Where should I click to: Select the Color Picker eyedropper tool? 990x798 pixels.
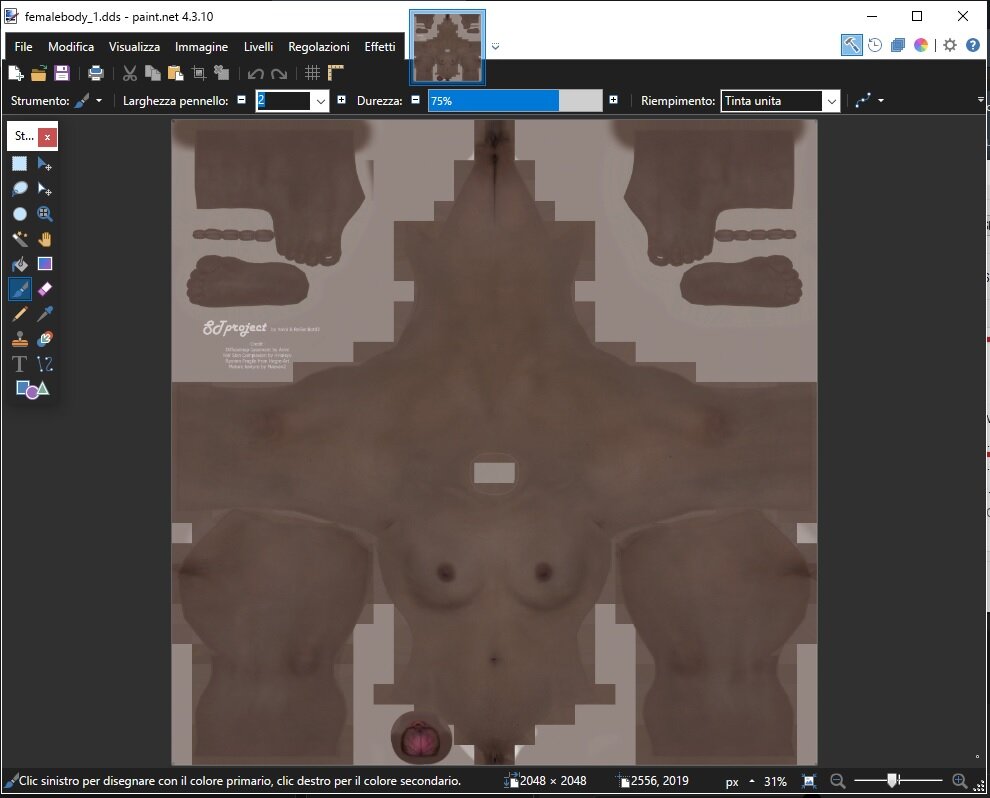(44, 314)
